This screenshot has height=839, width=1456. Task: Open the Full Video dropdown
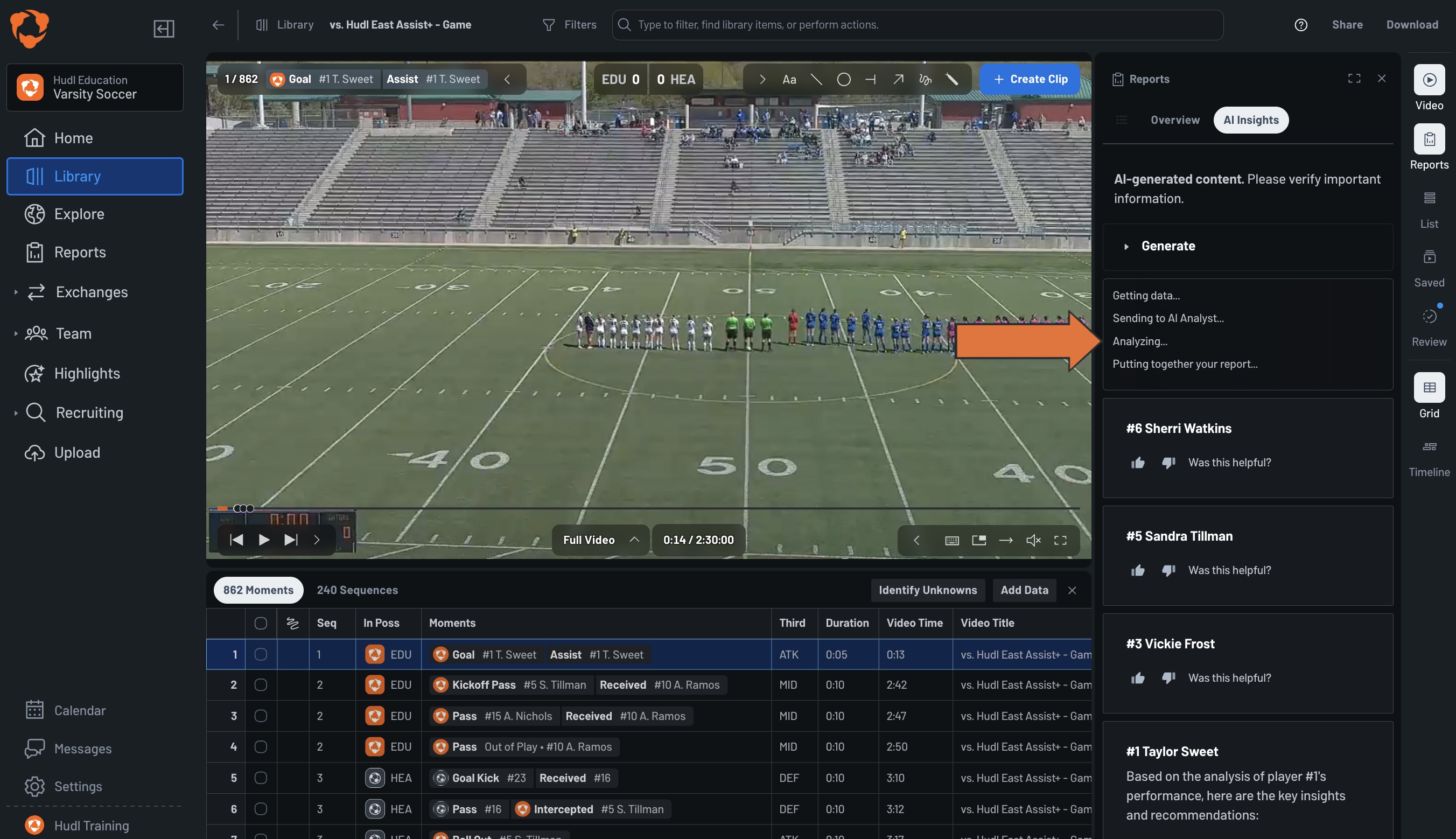coord(600,540)
